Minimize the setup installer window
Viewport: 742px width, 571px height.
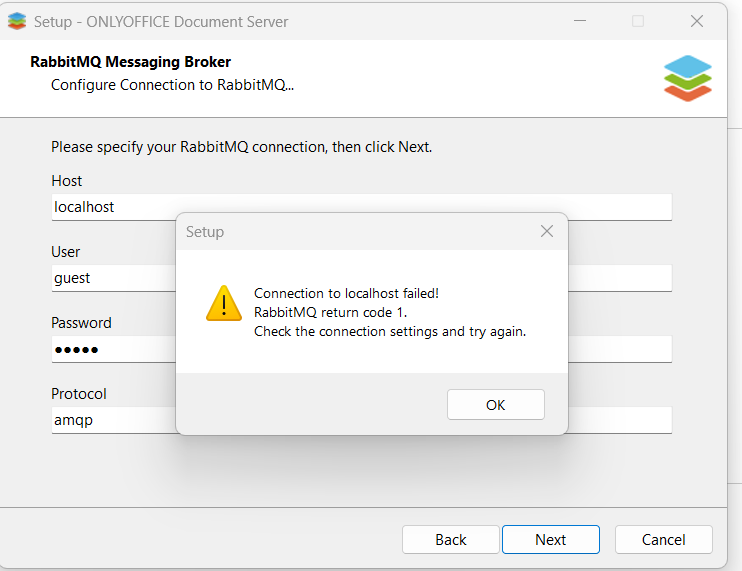pyautogui.click(x=580, y=20)
